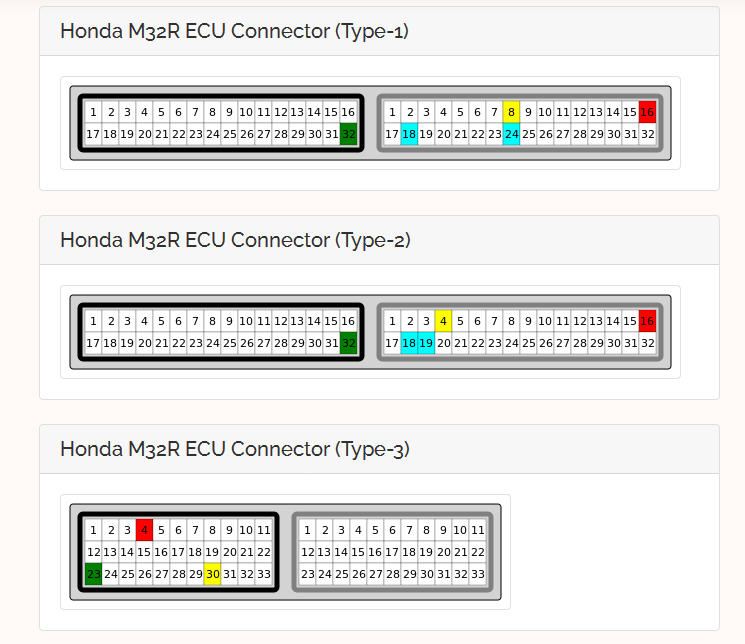
Task: Select the Type-2 ECU Connector heading
Action: tap(235, 240)
